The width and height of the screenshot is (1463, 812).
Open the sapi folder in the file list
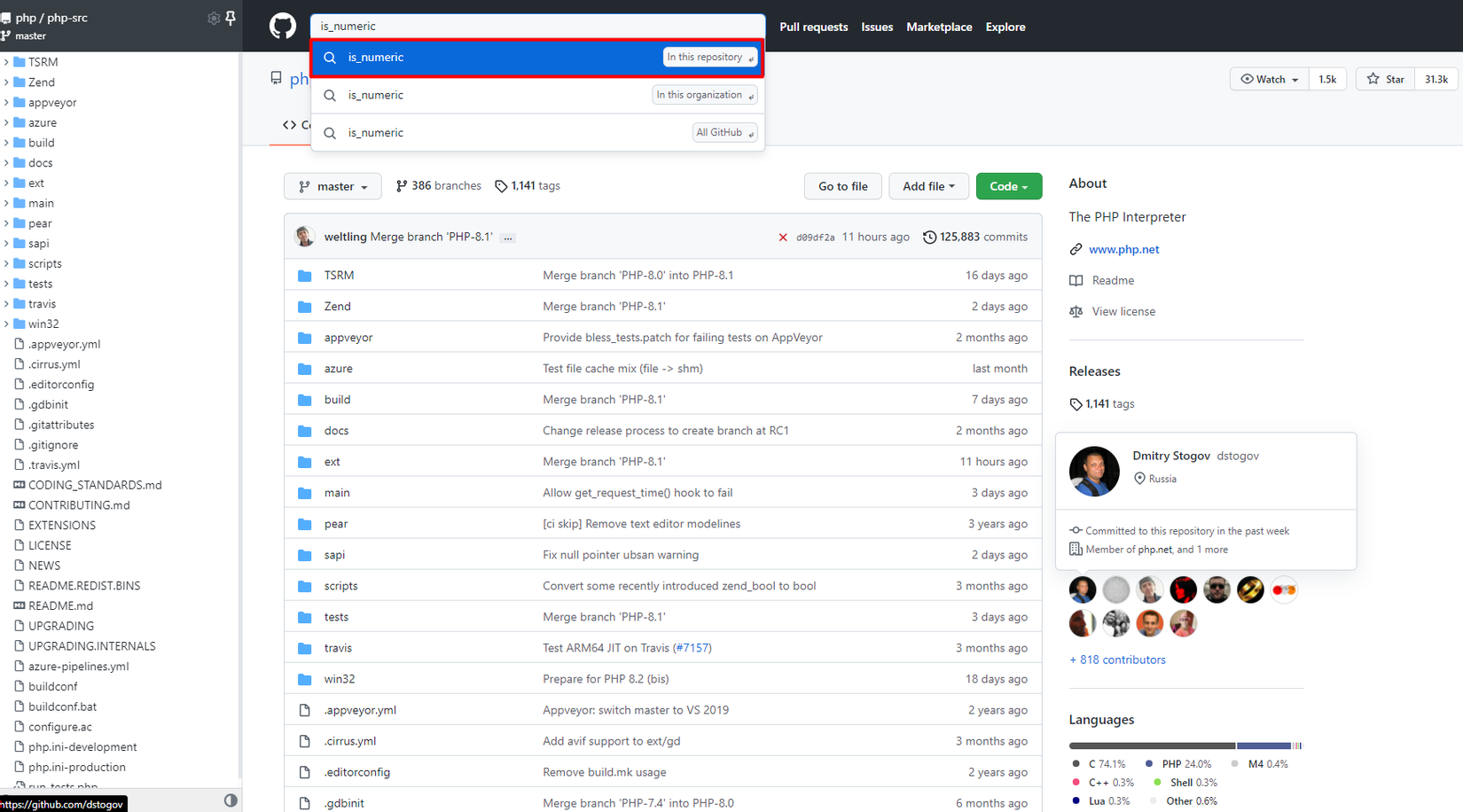click(334, 555)
